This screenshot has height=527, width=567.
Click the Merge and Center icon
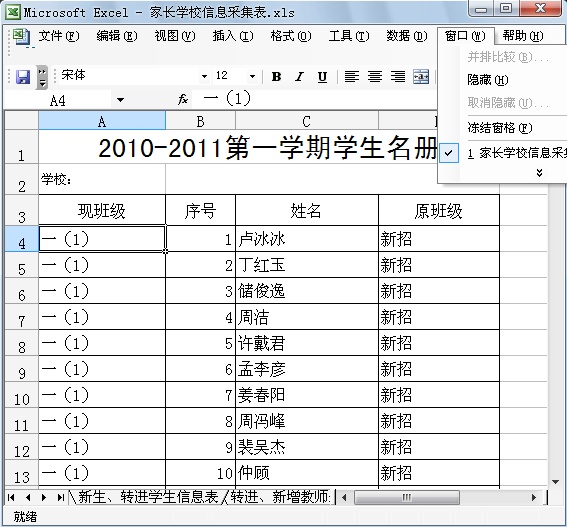click(x=421, y=77)
